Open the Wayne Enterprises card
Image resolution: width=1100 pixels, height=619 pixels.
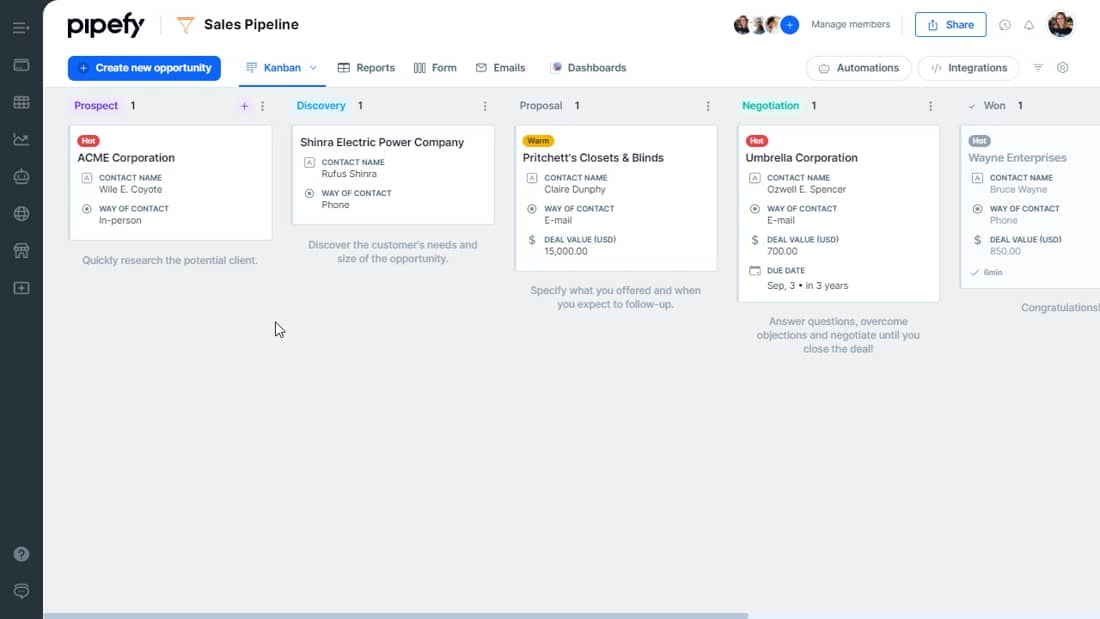[1030, 206]
